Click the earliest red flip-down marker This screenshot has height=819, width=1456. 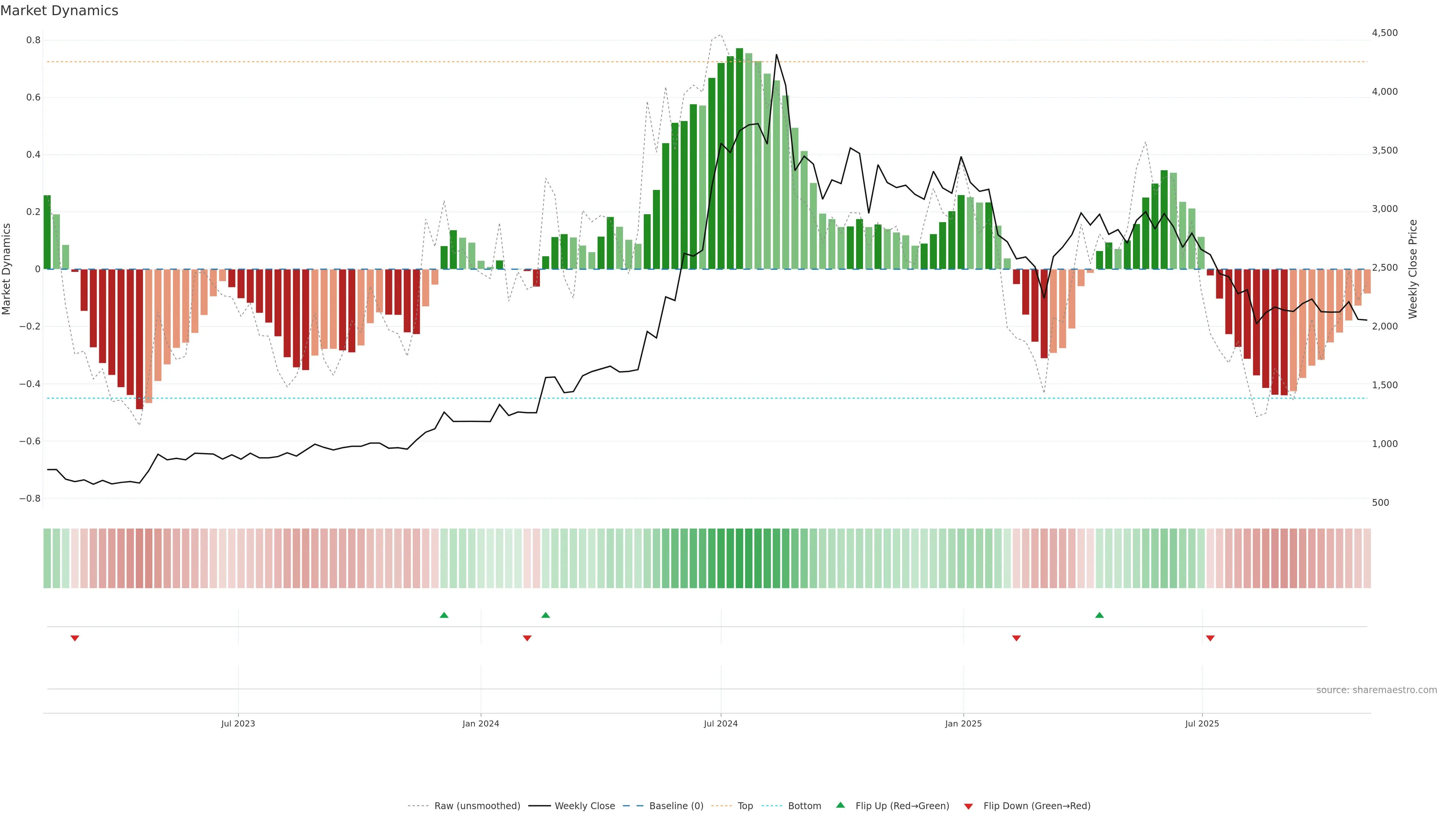point(75,638)
